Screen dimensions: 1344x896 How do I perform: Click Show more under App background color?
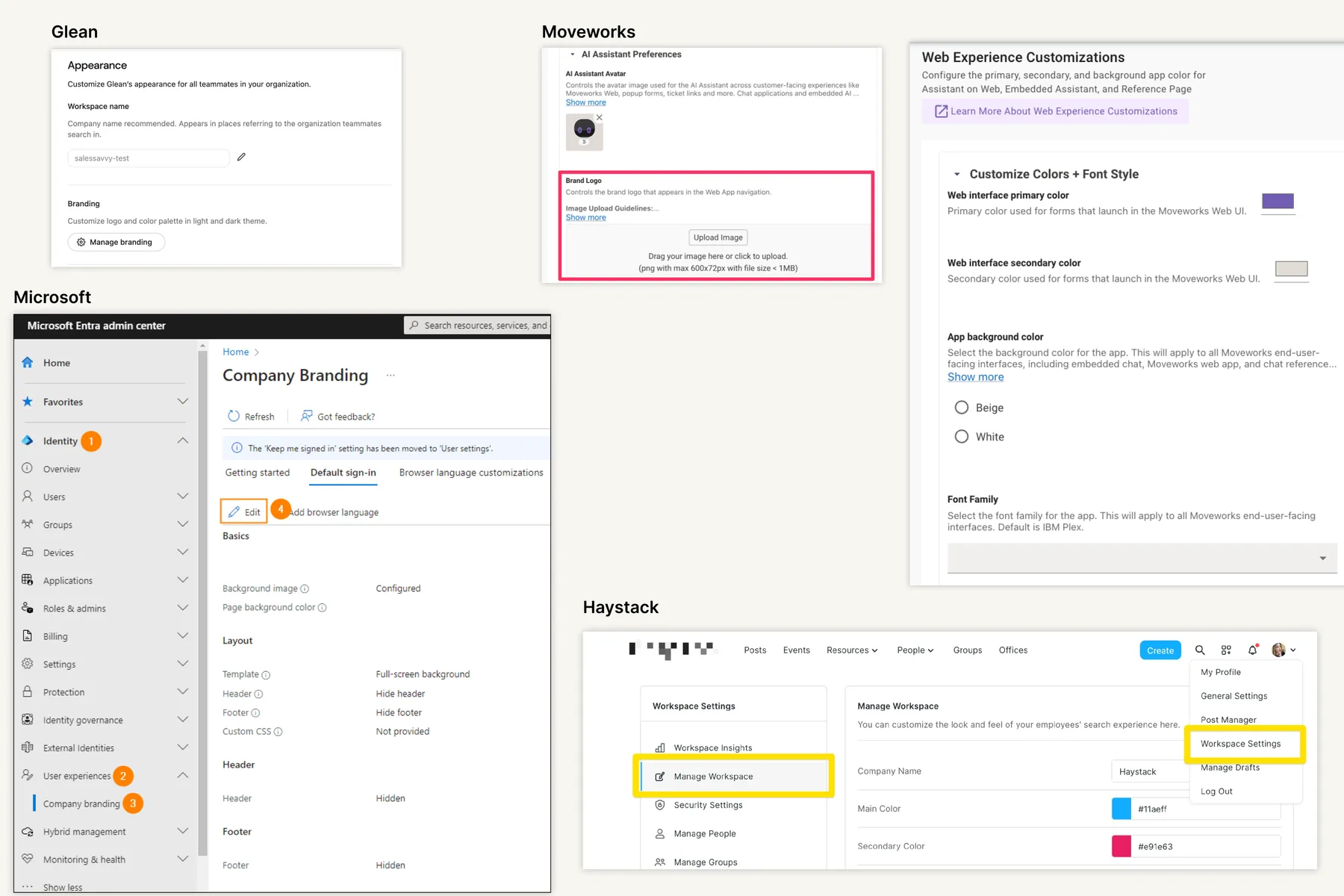pyautogui.click(x=975, y=377)
